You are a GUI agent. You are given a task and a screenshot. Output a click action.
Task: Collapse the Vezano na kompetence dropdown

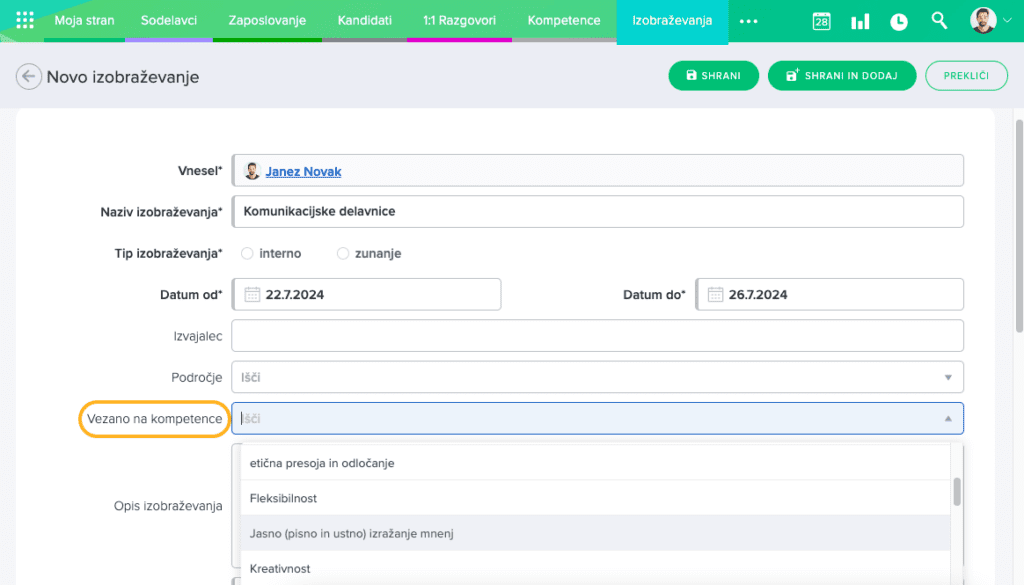pyautogui.click(x=947, y=419)
